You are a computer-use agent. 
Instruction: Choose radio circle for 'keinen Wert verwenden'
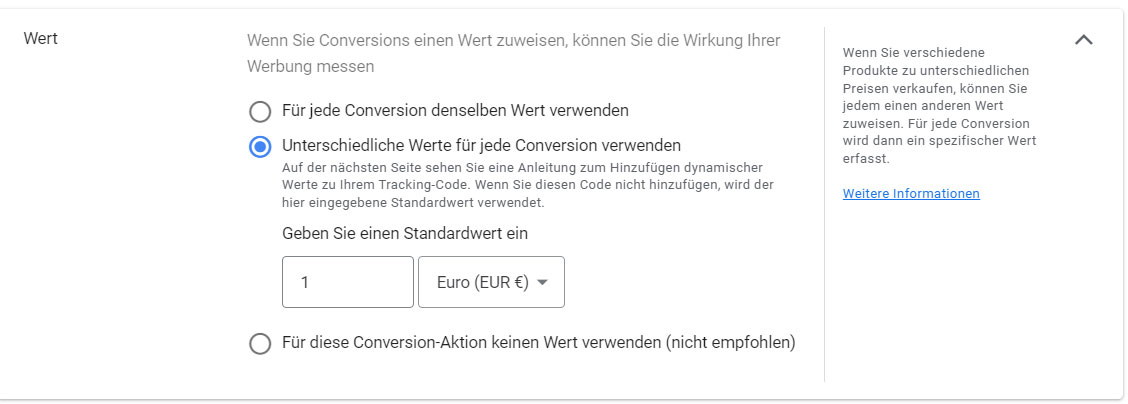(260, 344)
